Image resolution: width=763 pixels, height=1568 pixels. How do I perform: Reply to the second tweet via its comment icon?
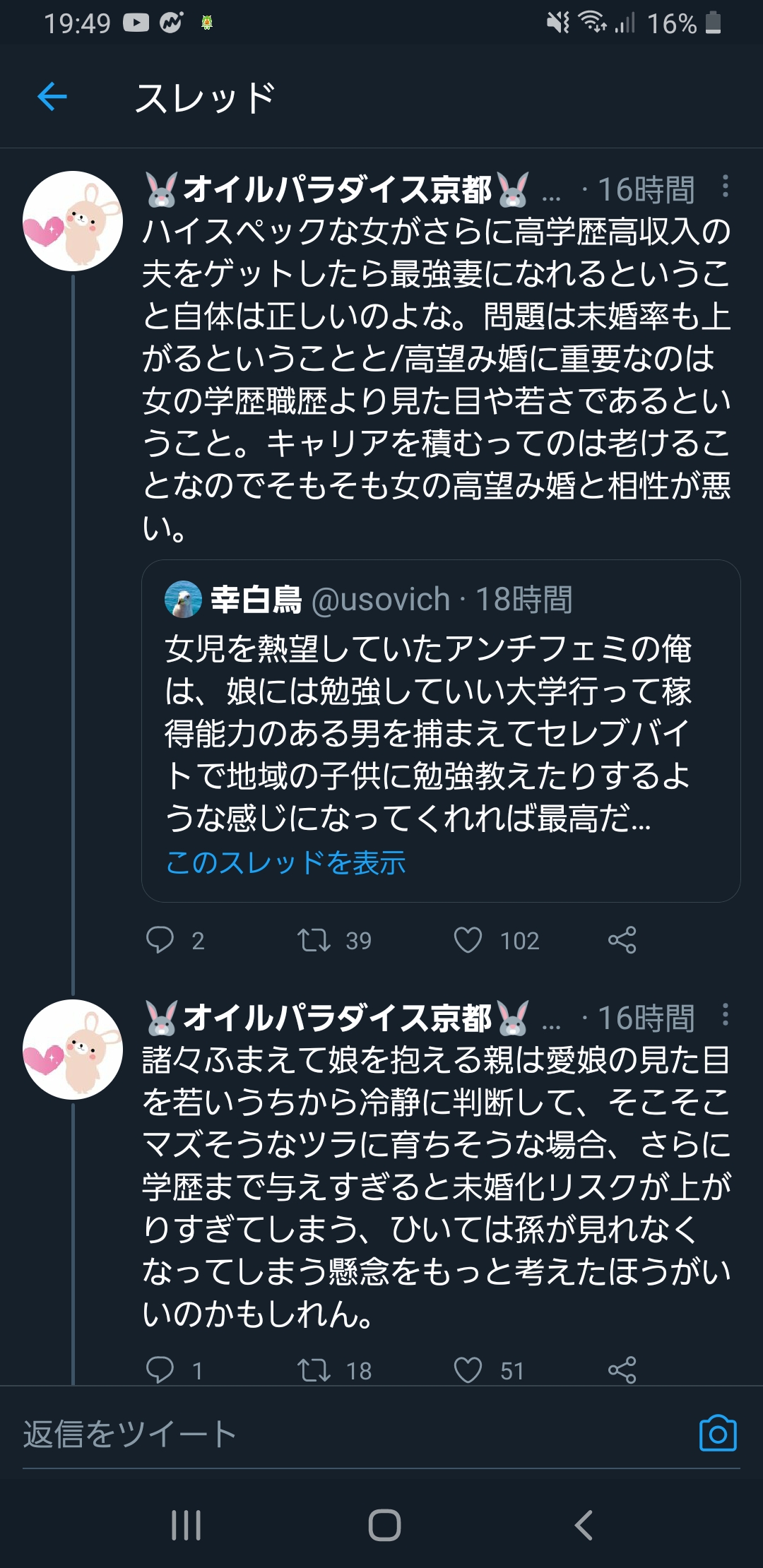tap(160, 1370)
